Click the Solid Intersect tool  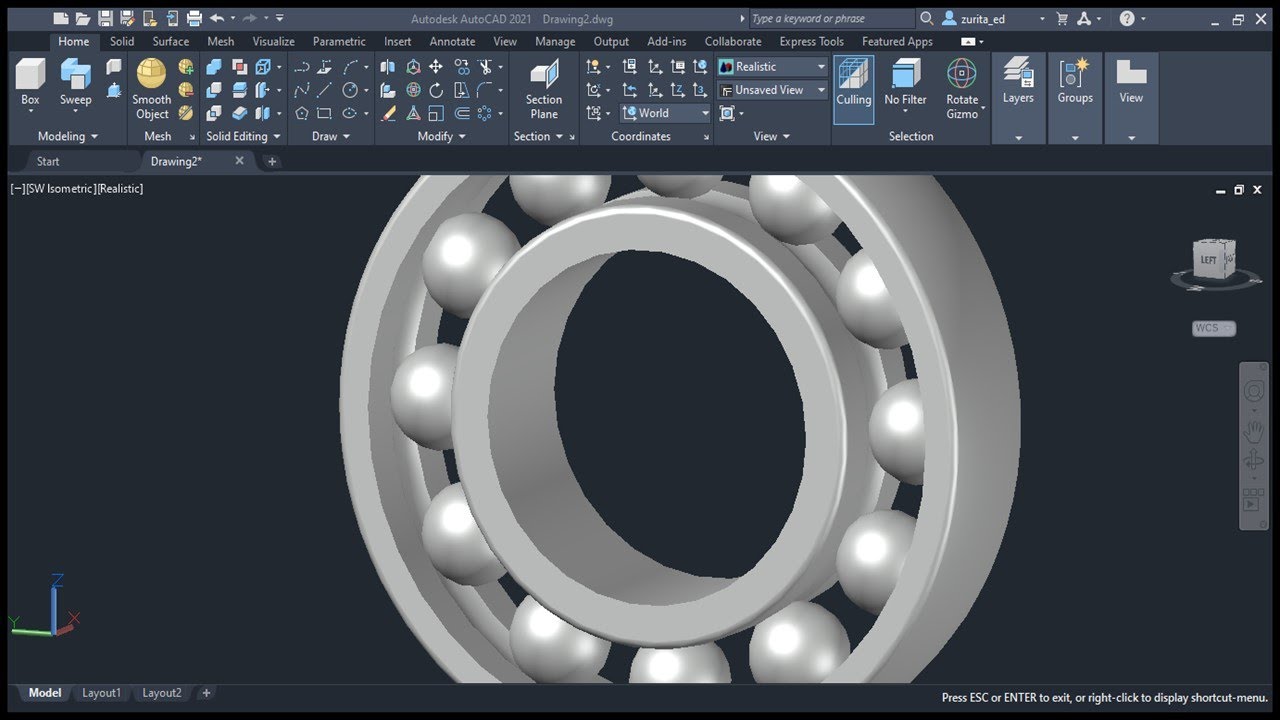click(213, 113)
